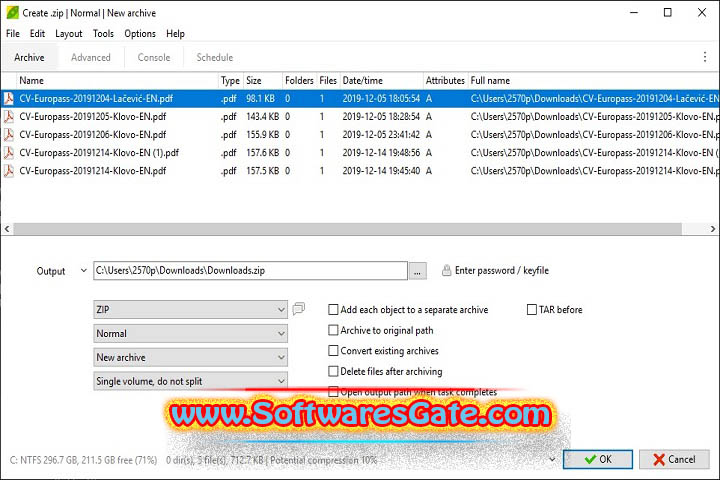Select file CV-Europass-20191214-Klovo-EN (1).pdf
The image size is (720, 480).
[99, 152]
